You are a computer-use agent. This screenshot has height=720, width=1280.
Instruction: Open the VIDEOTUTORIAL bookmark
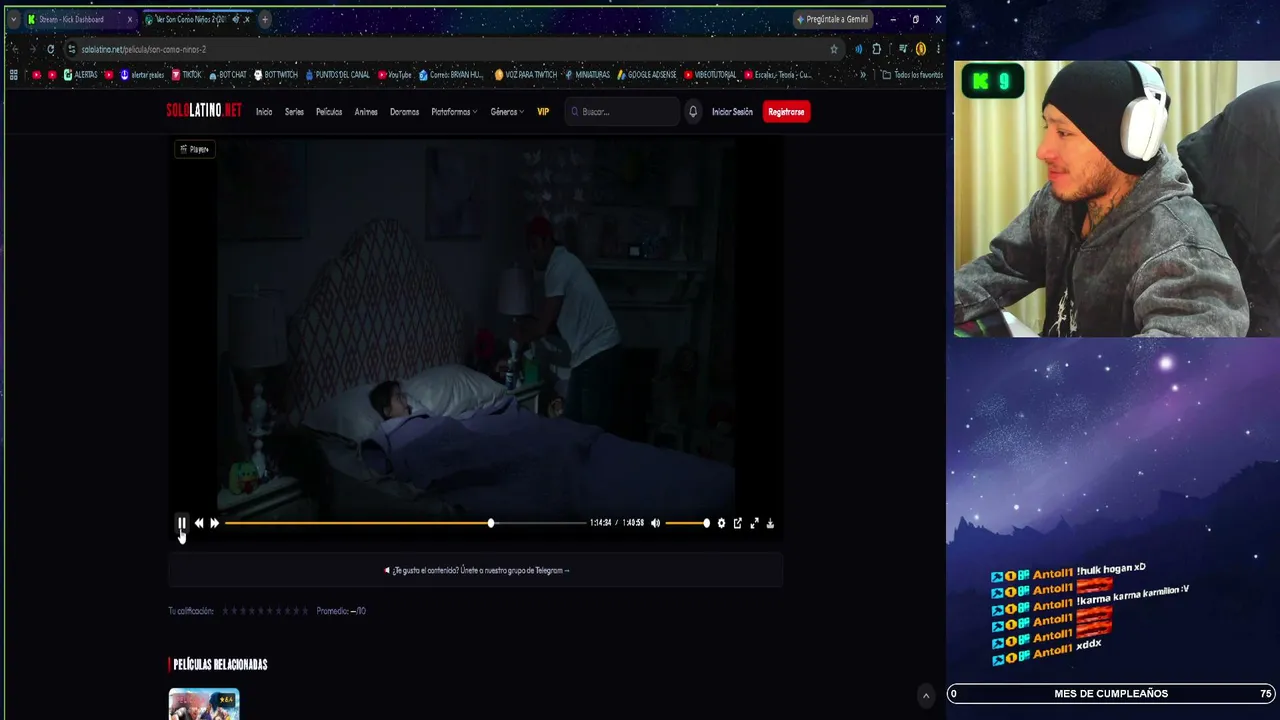[x=711, y=75]
